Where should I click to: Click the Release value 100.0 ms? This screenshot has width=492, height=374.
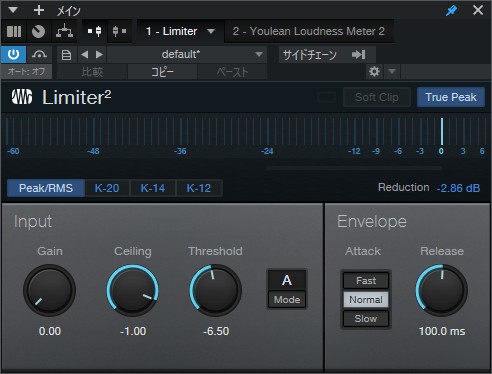tap(442, 331)
